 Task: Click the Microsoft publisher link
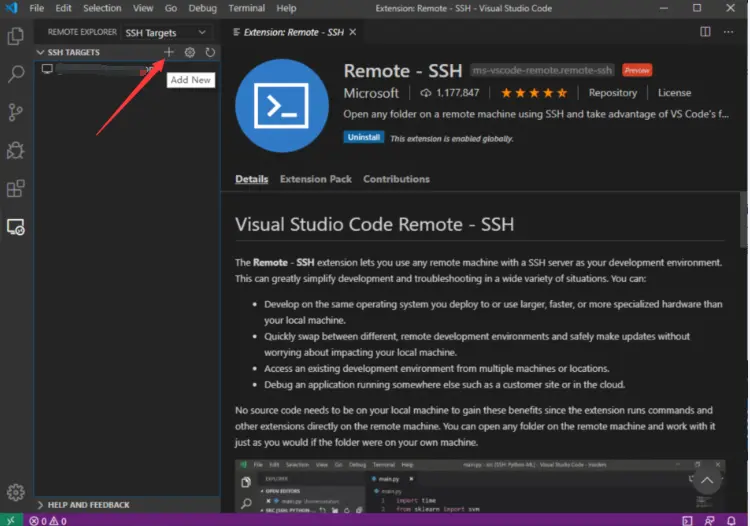371,93
